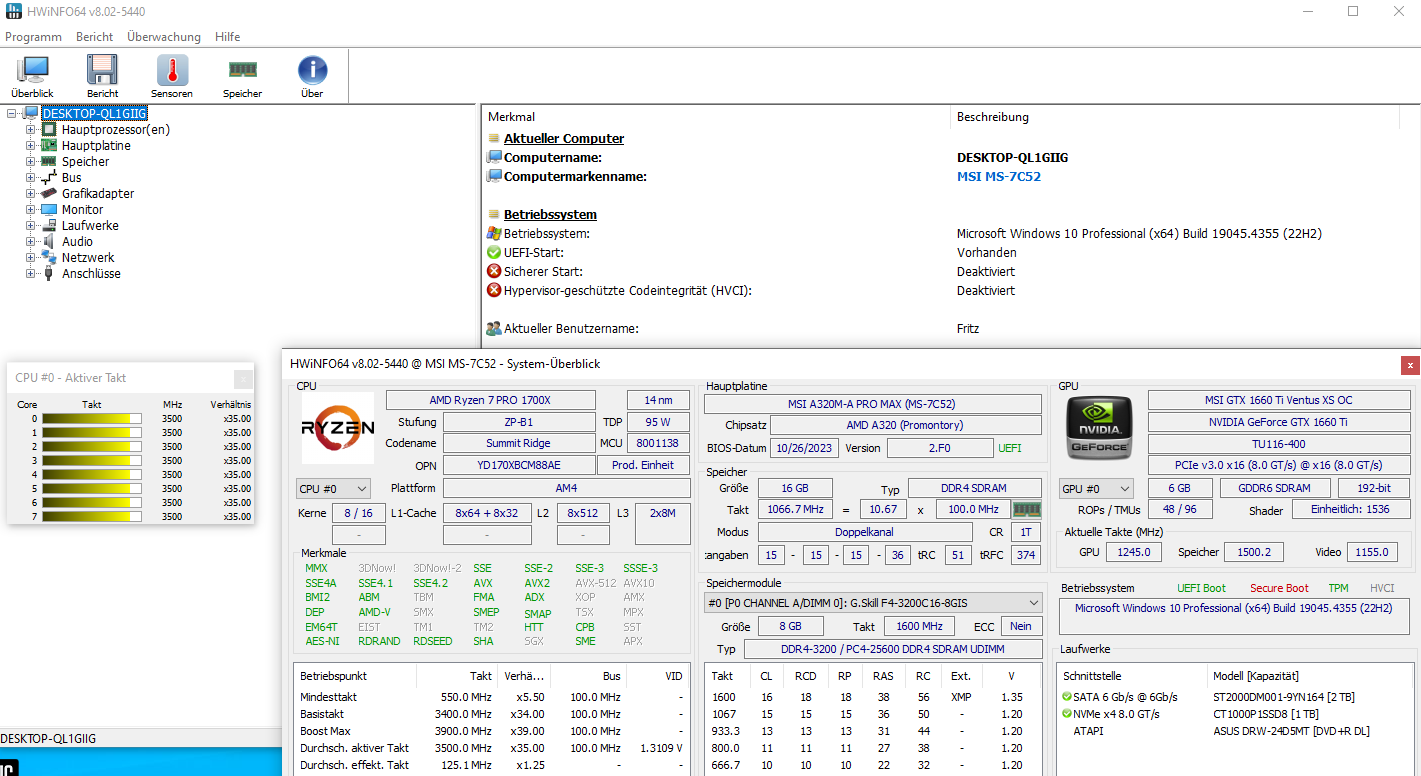
Task: Click the AMD Ryzen 7 PRO 1700X field
Action: click(490, 400)
